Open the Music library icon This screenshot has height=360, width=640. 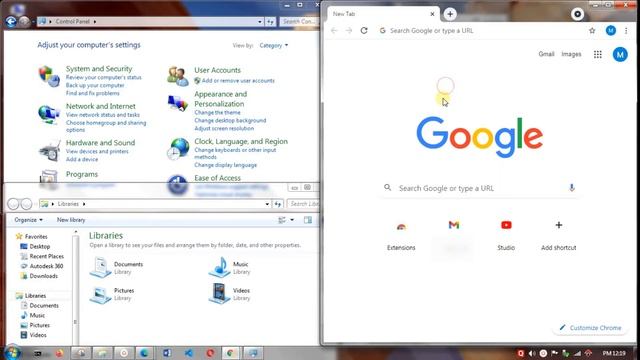point(220,267)
